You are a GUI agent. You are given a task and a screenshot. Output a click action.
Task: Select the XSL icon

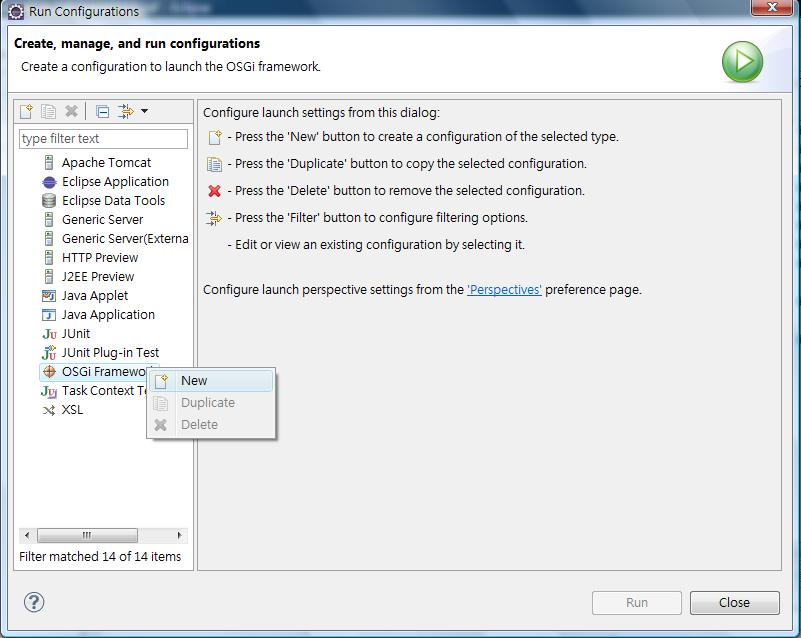pyautogui.click(x=49, y=410)
